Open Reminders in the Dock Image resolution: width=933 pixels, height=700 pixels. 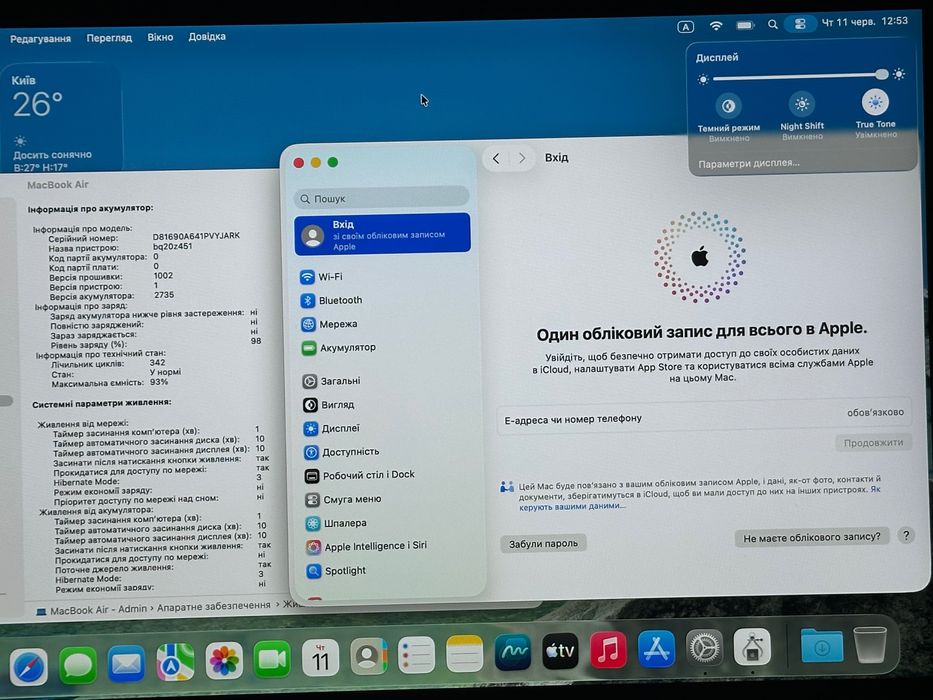pyautogui.click(x=417, y=655)
